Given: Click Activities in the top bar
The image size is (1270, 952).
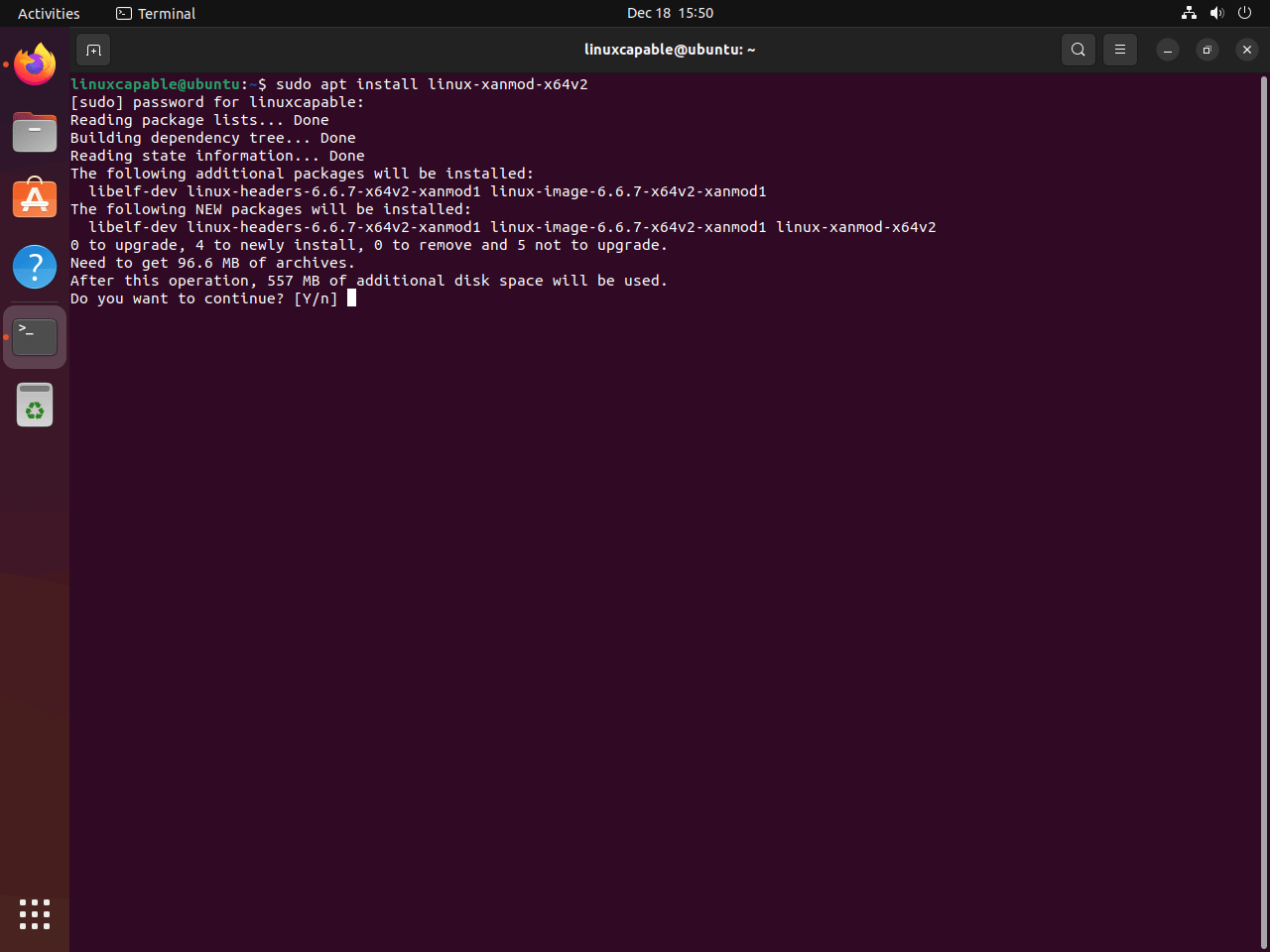Looking at the screenshot, I should coord(48,13).
